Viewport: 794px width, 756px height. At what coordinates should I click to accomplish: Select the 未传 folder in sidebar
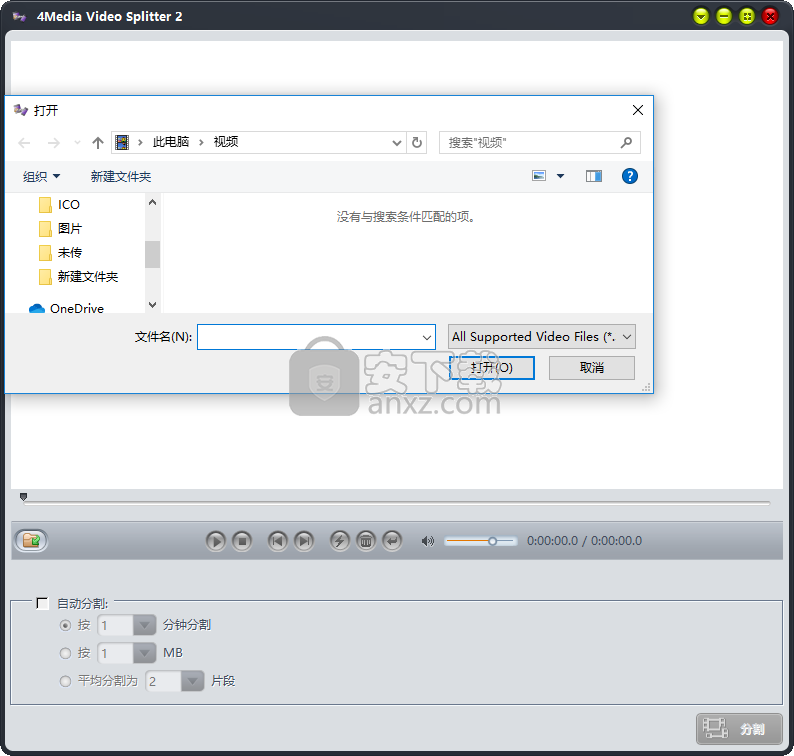(60, 253)
